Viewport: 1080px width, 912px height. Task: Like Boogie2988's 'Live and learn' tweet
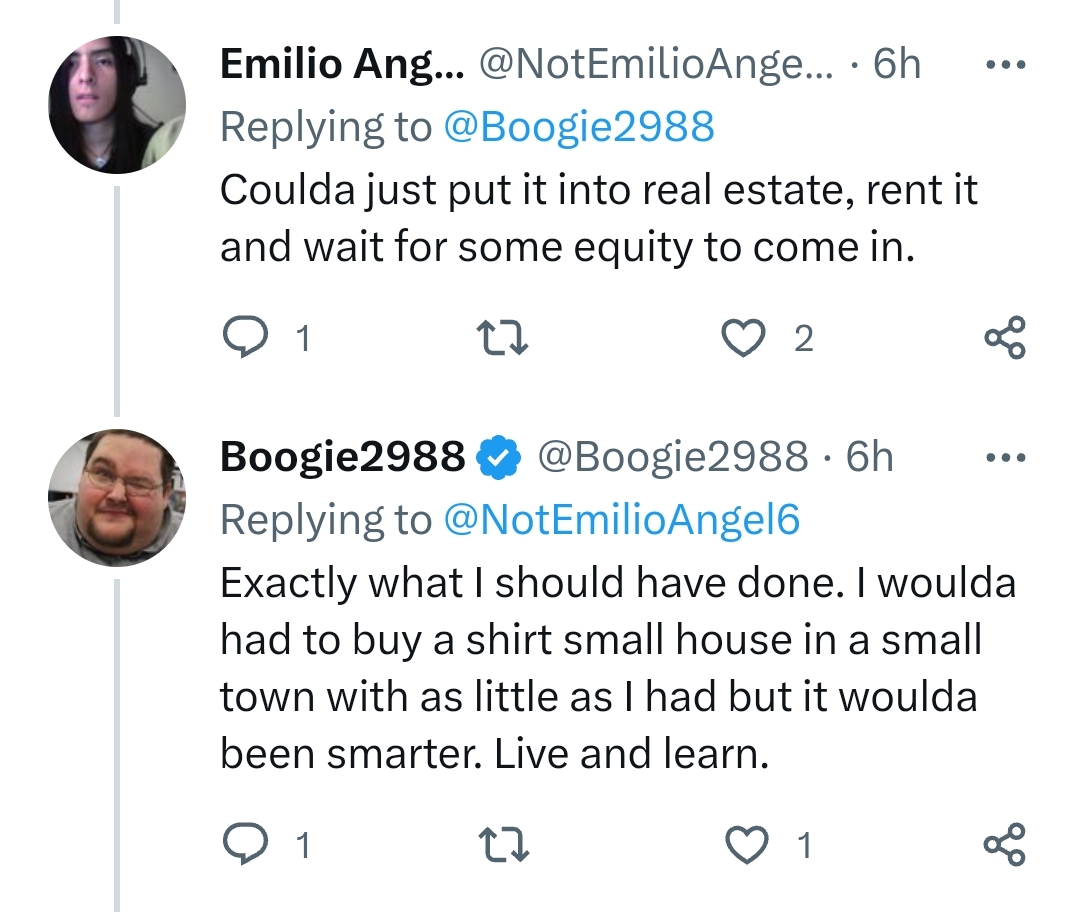click(x=741, y=846)
